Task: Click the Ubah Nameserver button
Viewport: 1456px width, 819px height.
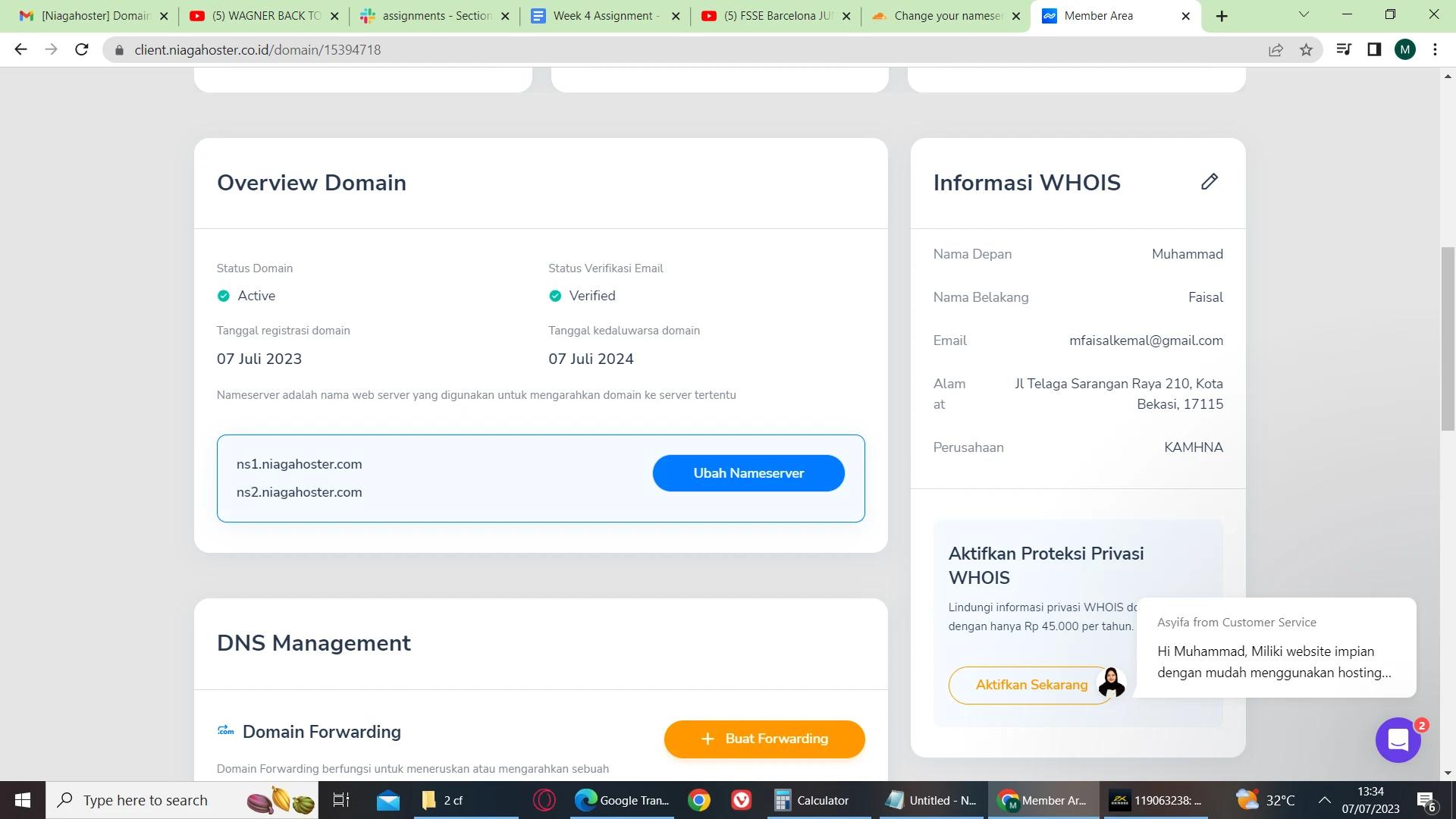Action: tap(748, 473)
